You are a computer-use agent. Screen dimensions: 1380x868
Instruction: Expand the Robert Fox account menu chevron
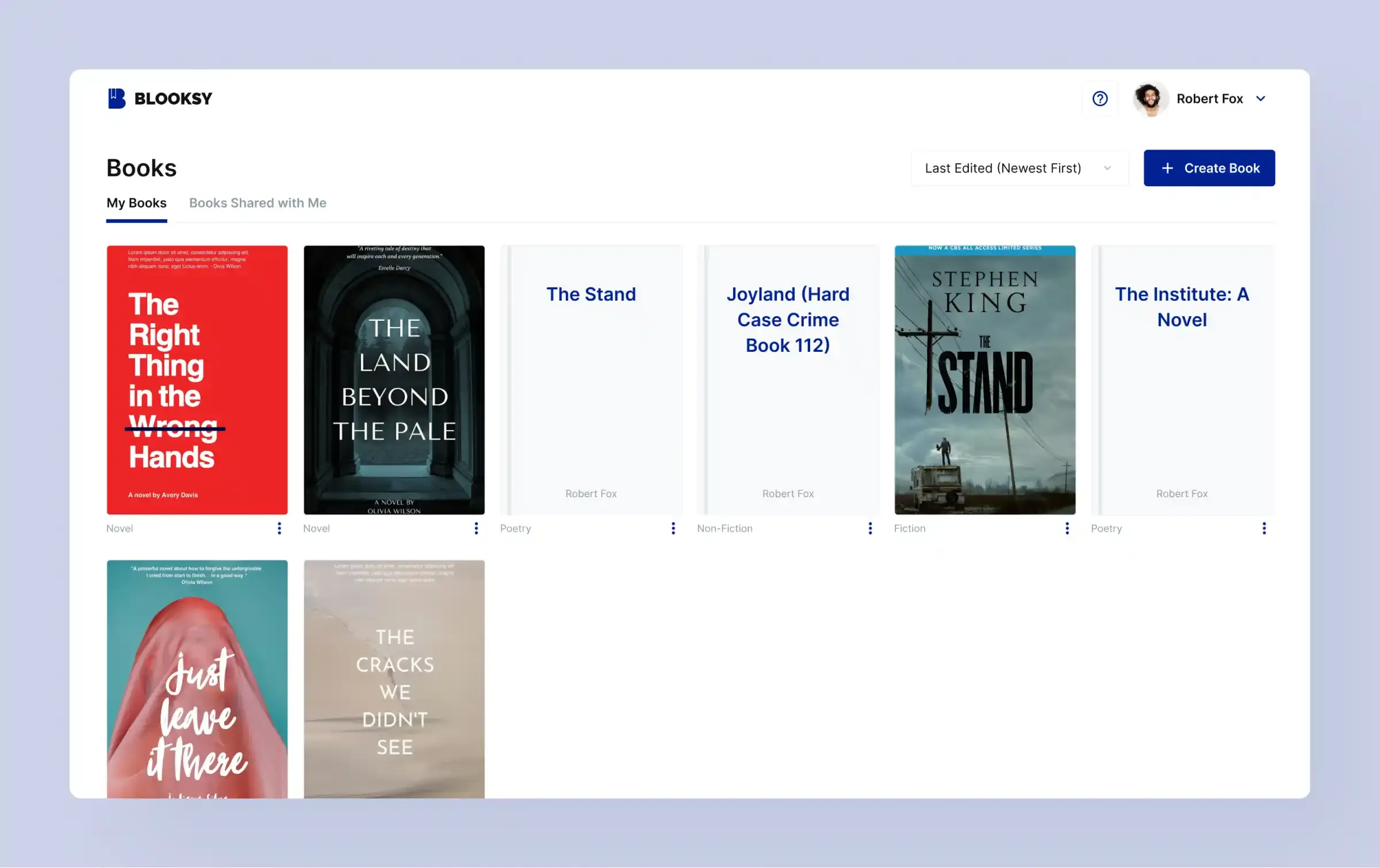(x=1261, y=99)
